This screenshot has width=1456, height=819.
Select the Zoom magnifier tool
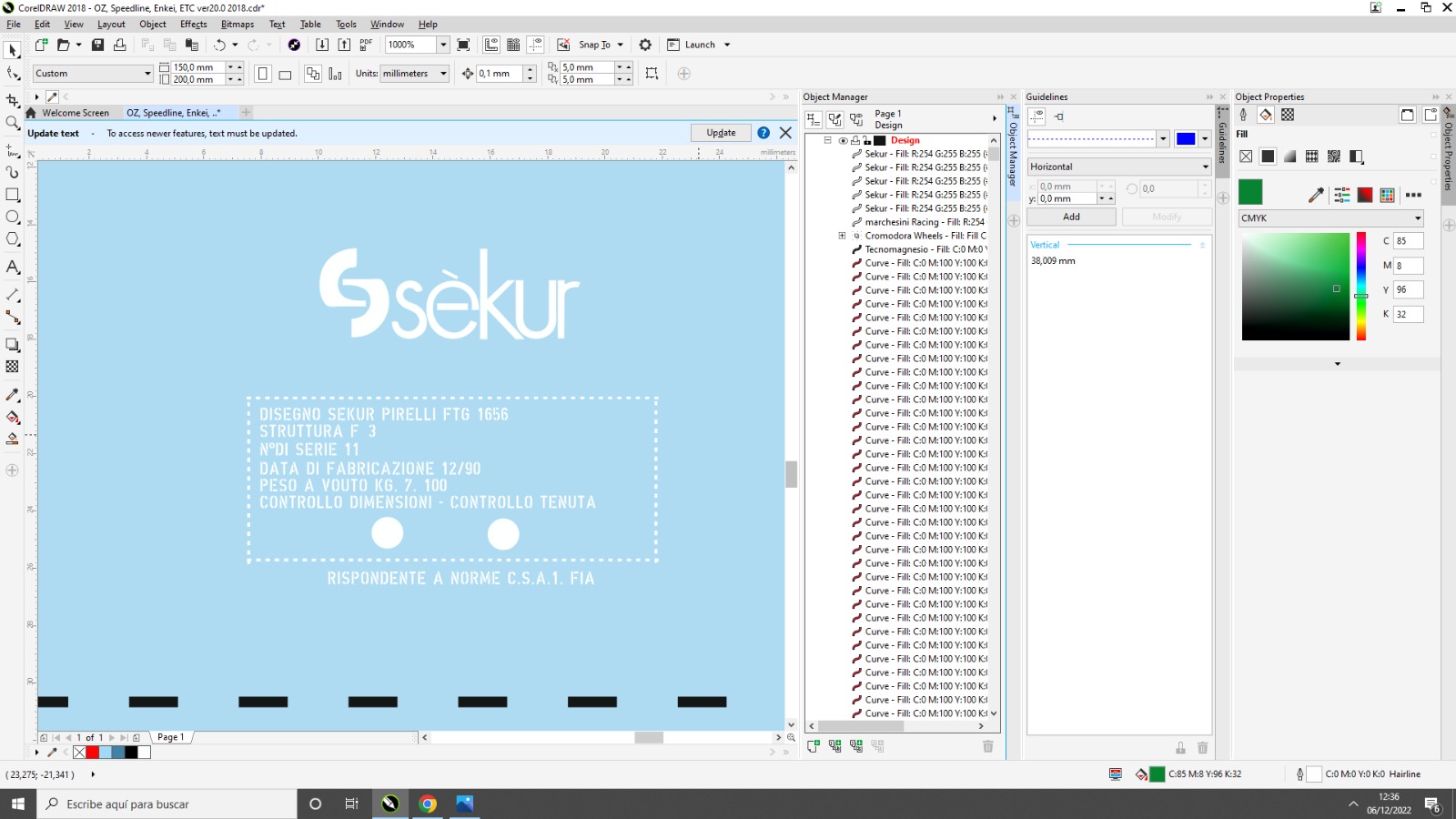(x=13, y=122)
